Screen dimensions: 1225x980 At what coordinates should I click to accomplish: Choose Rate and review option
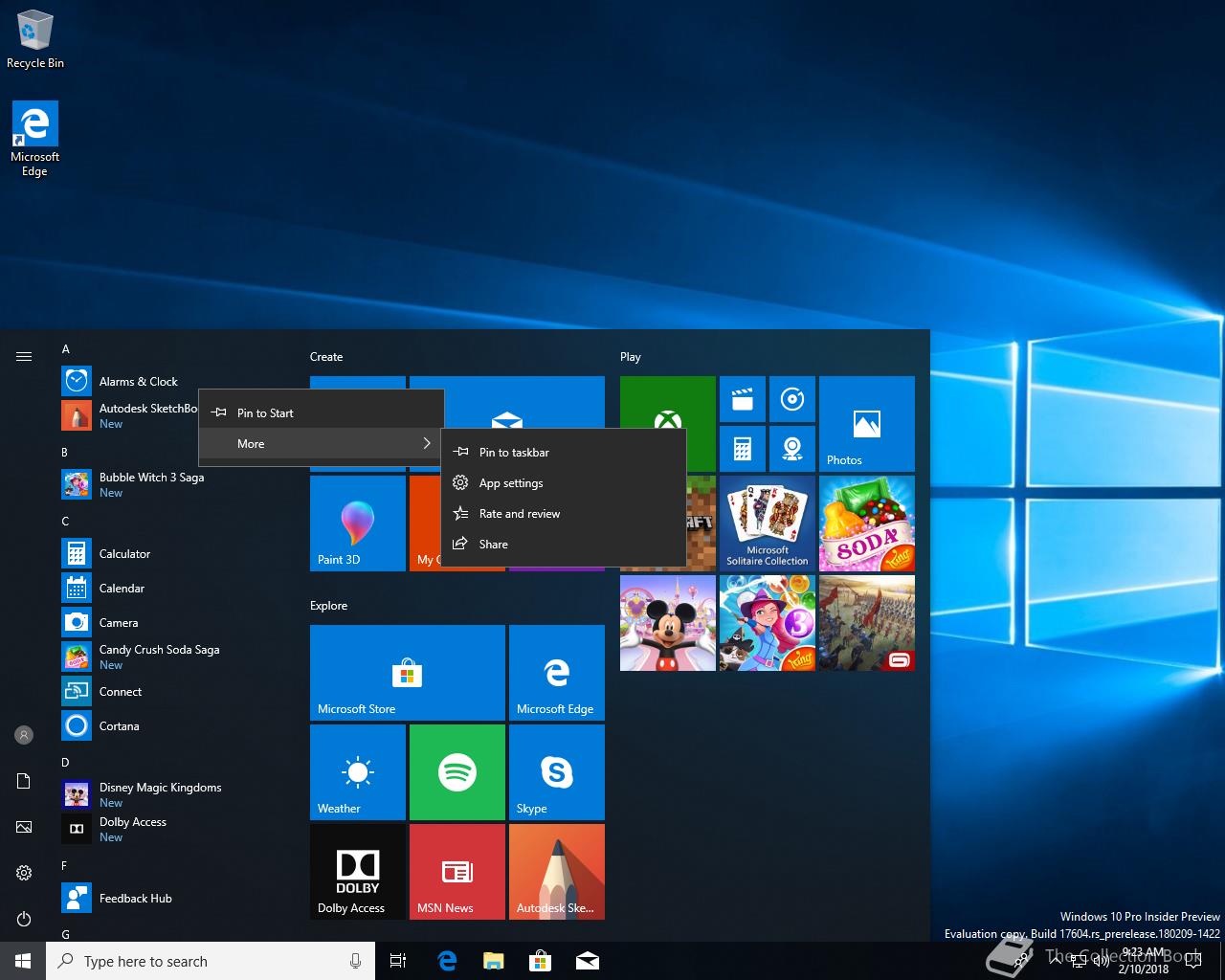click(563, 513)
